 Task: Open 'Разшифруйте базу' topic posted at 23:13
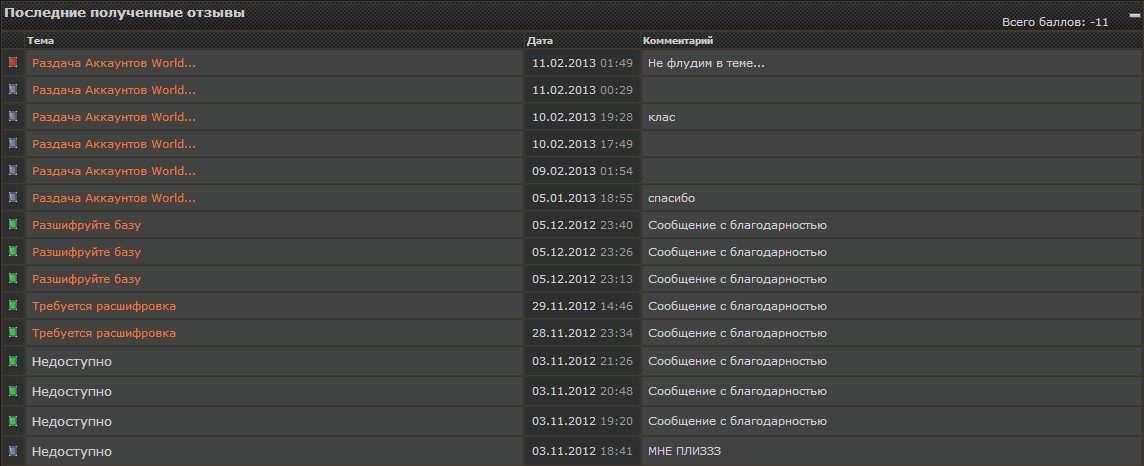[x=86, y=279]
